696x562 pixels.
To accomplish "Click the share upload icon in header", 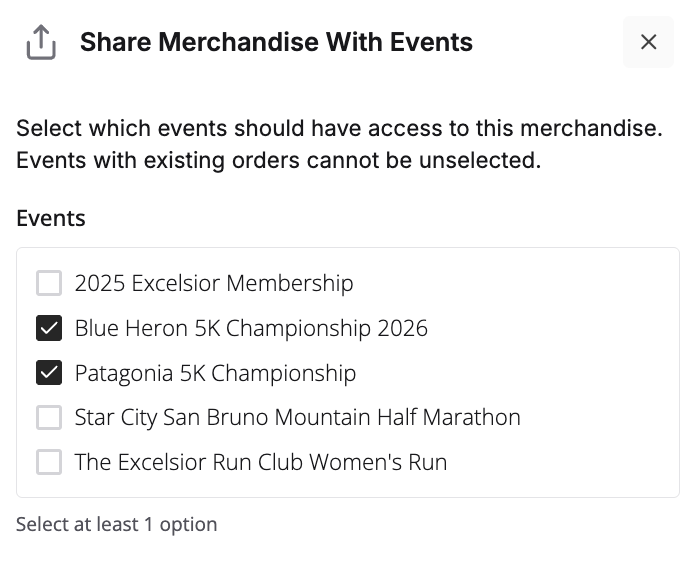I will pyautogui.click(x=41, y=42).
